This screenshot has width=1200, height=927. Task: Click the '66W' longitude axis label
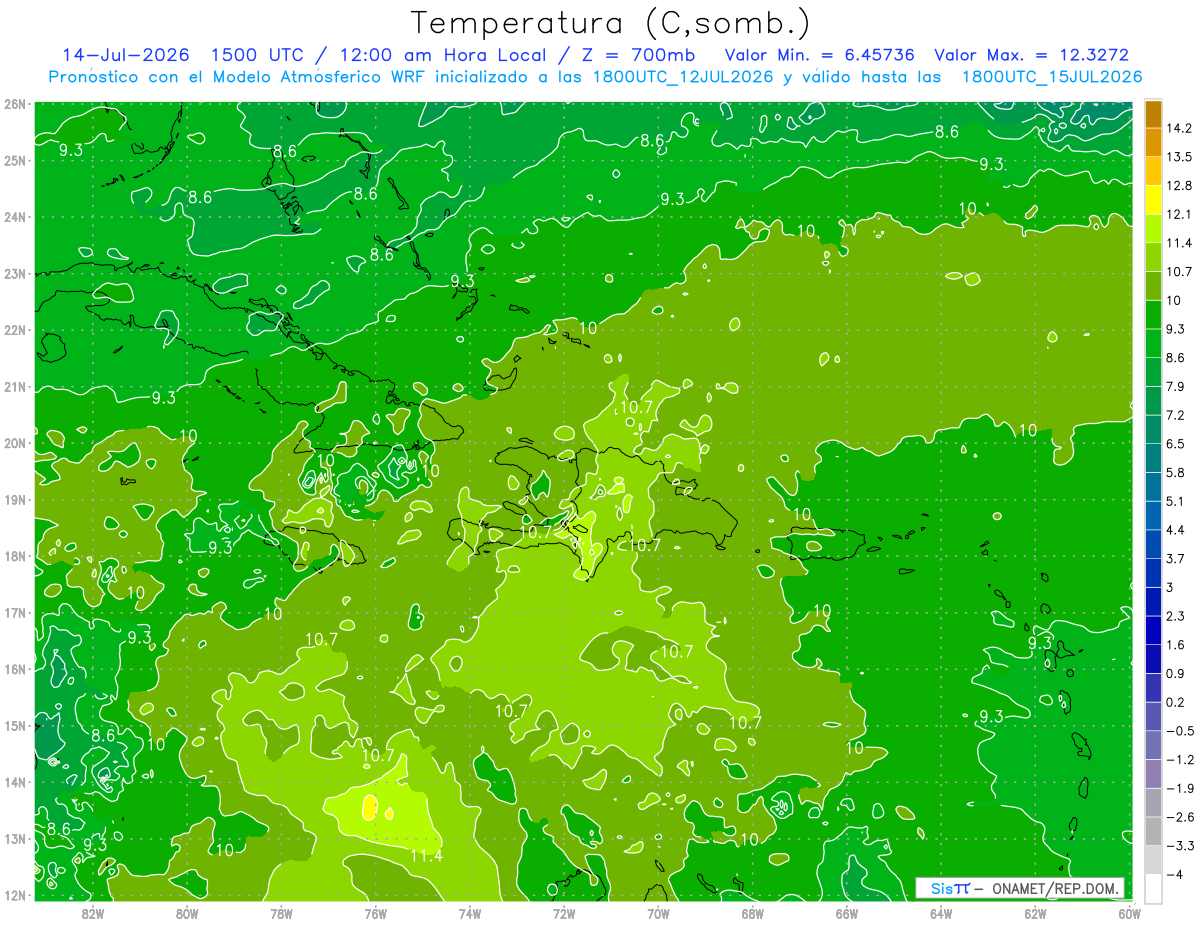(x=846, y=912)
